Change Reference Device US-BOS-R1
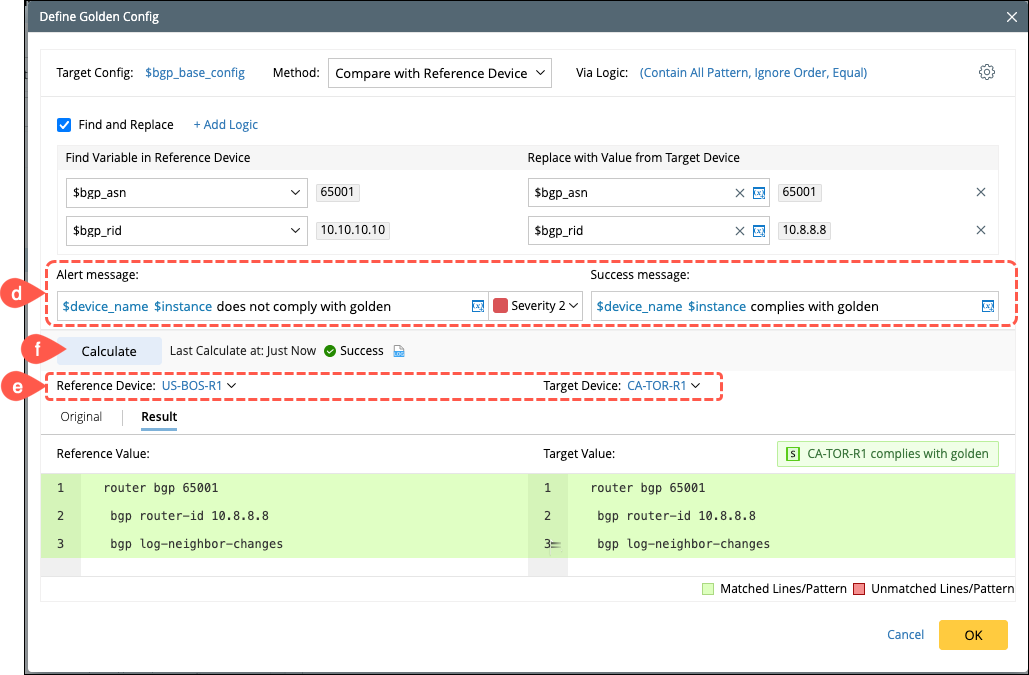Image resolution: width=1029 pixels, height=675 pixels. [198, 385]
